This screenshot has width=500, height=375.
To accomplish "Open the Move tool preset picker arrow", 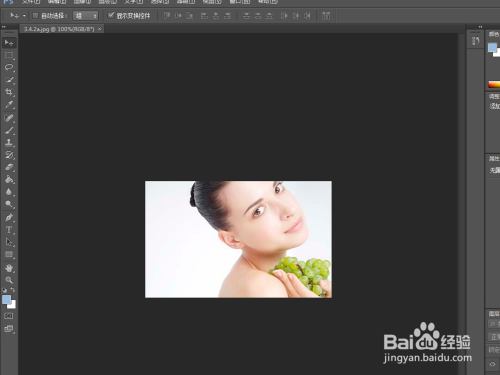I will (24, 16).
